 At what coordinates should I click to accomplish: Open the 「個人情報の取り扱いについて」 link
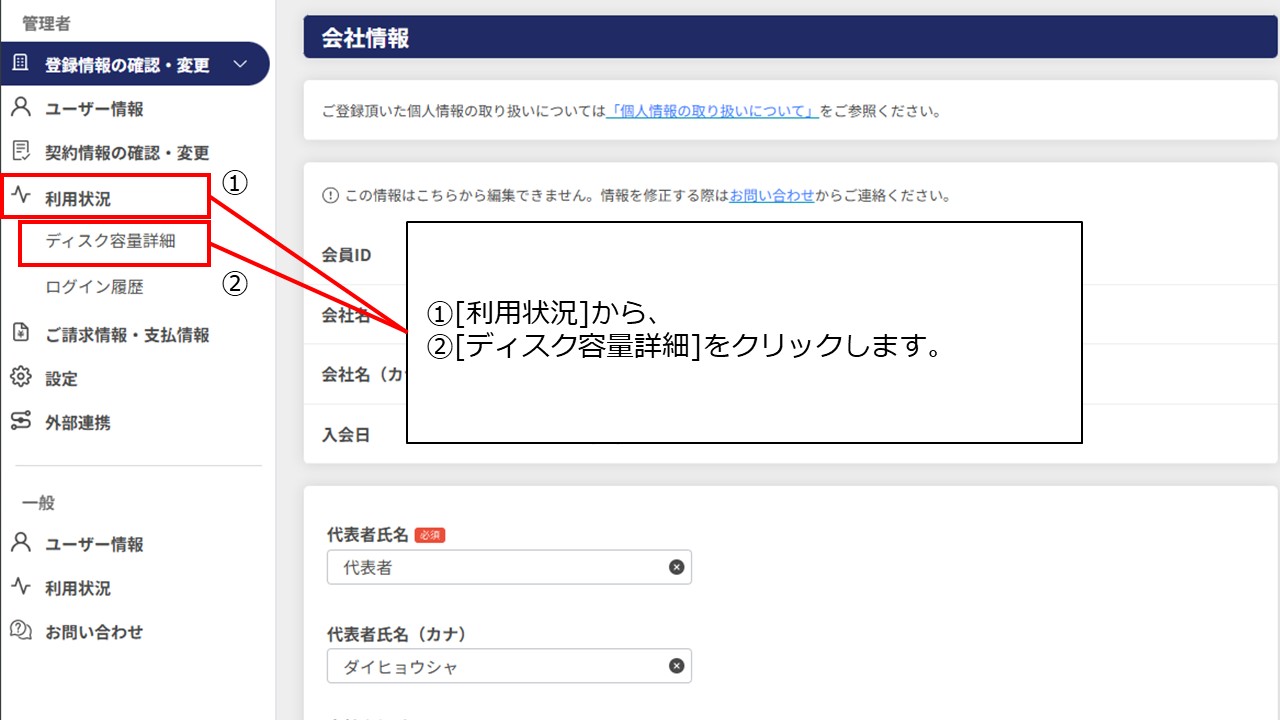pyautogui.click(x=713, y=111)
